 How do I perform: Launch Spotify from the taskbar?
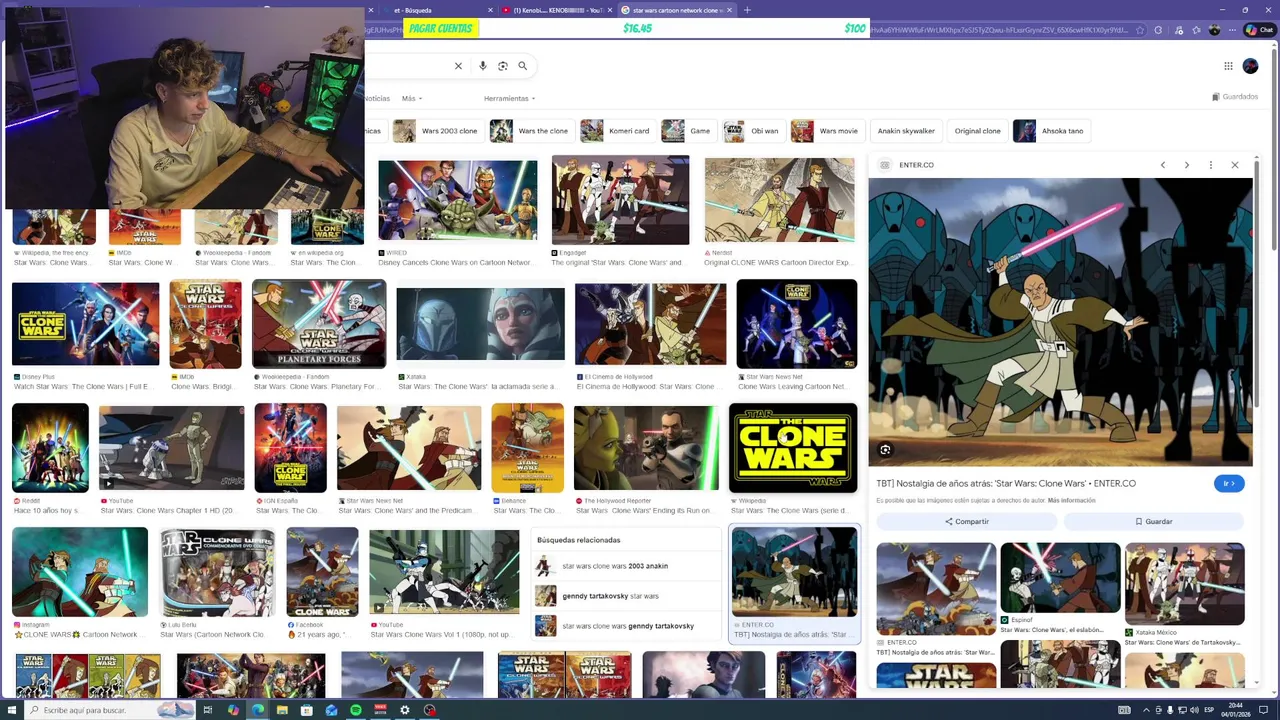coord(356,710)
